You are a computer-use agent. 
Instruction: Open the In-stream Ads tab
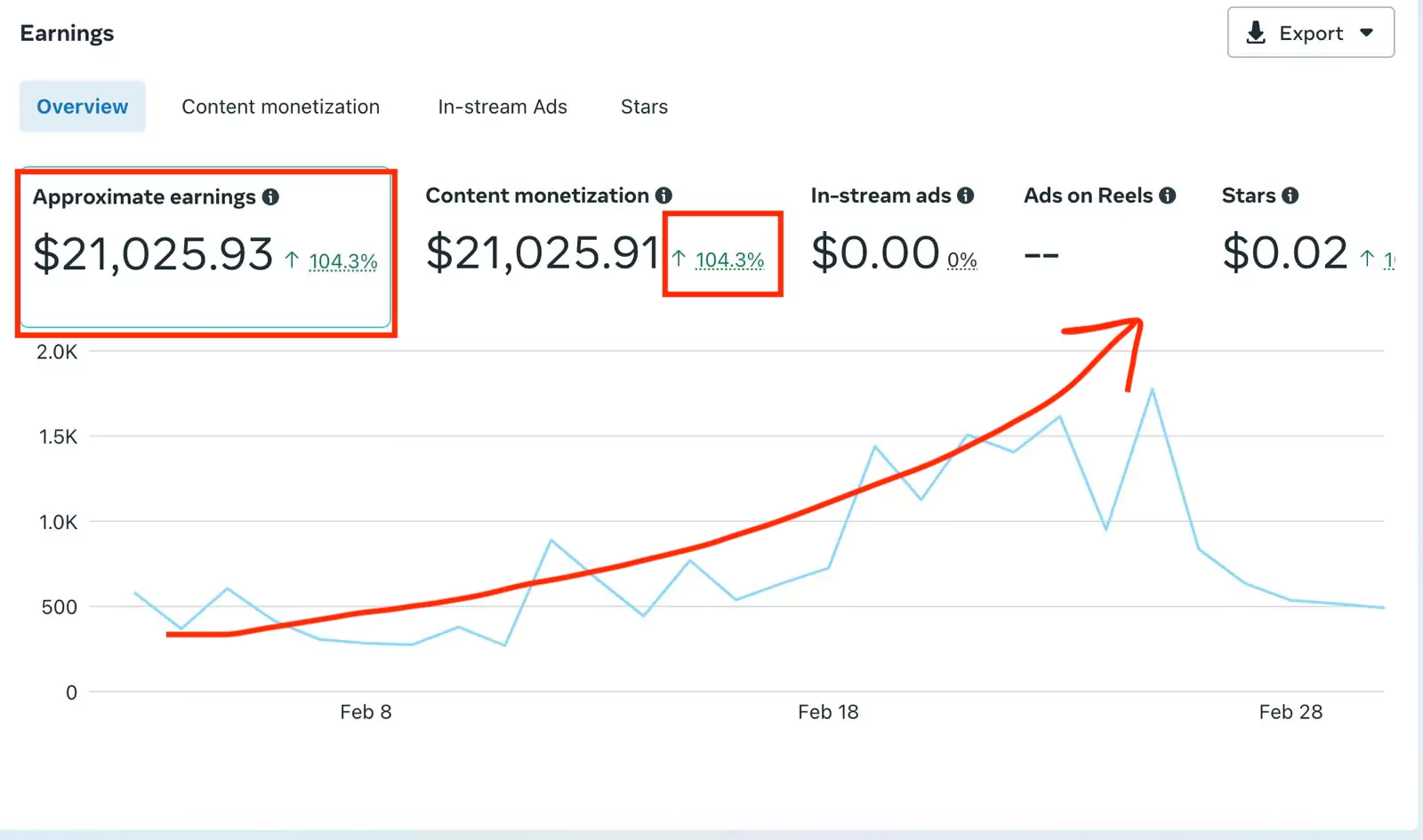tap(502, 107)
